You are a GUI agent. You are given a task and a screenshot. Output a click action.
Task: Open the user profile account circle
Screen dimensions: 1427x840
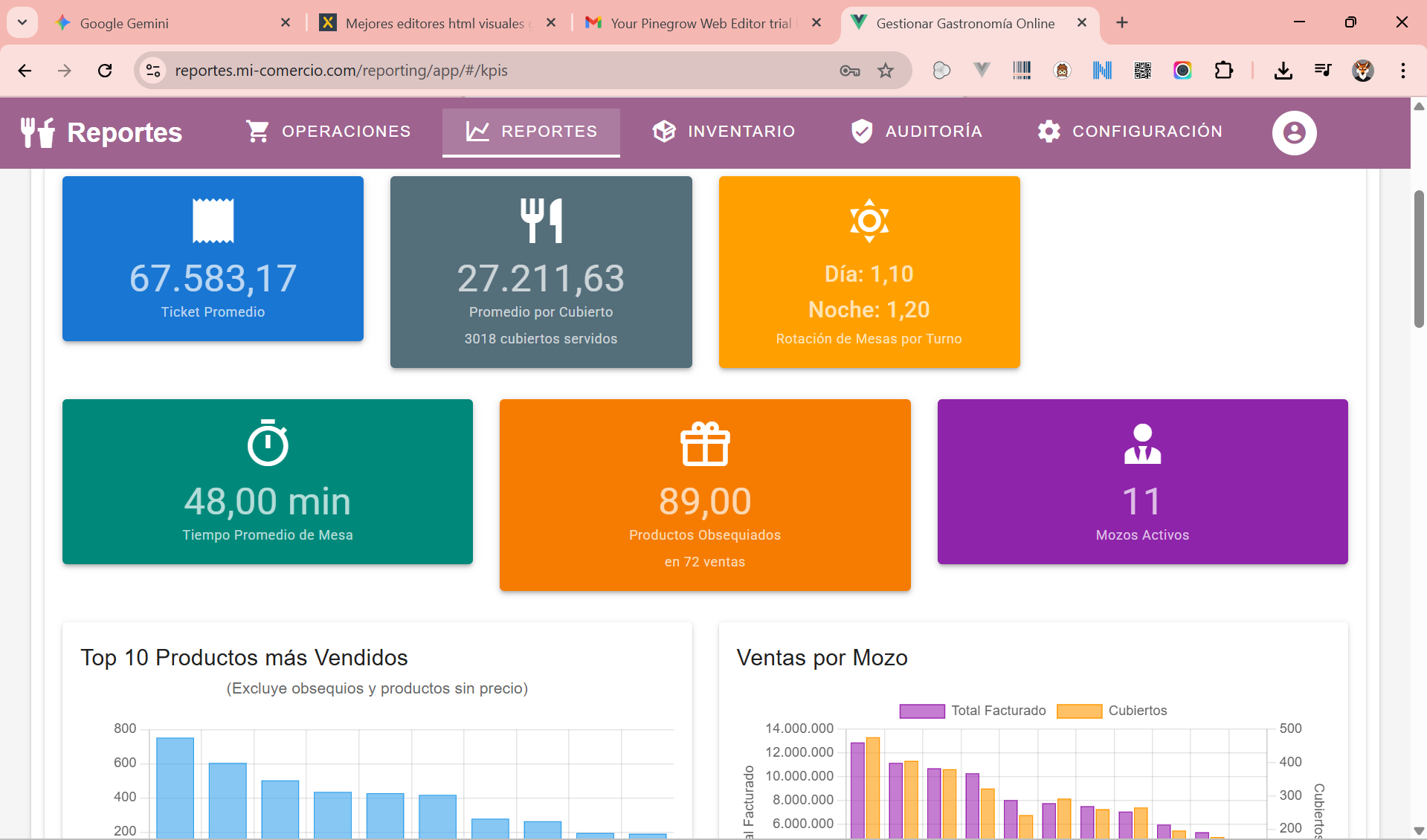pyautogui.click(x=1294, y=132)
